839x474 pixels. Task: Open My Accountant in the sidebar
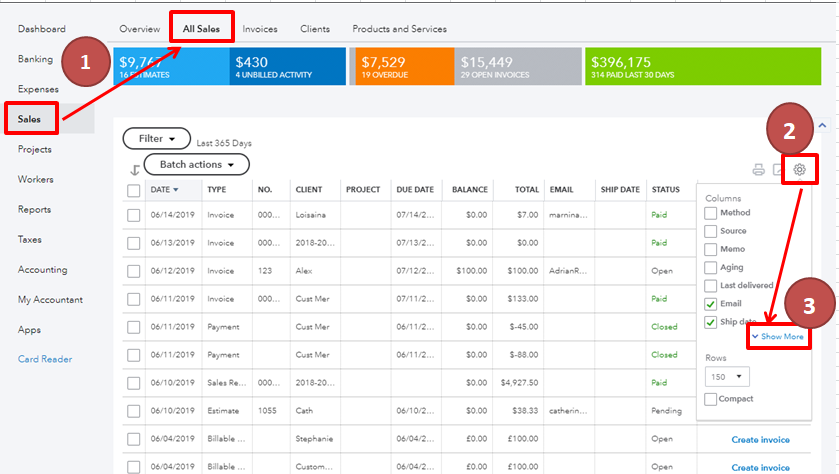point(50,300)
